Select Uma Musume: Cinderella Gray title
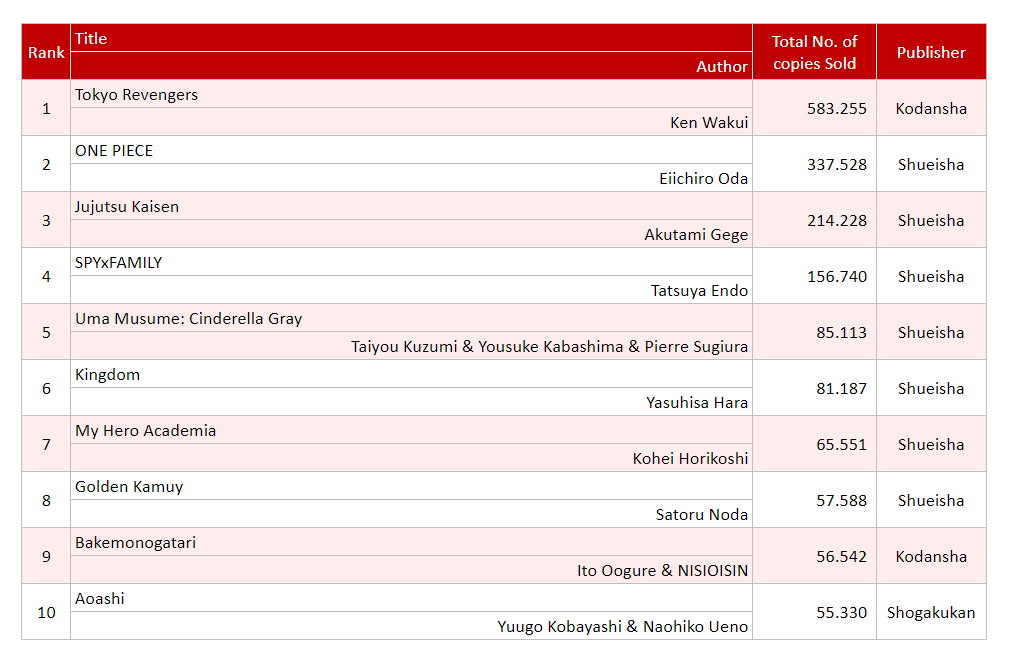The height and width of the screenshot is (669, 1010). (411, 318)
